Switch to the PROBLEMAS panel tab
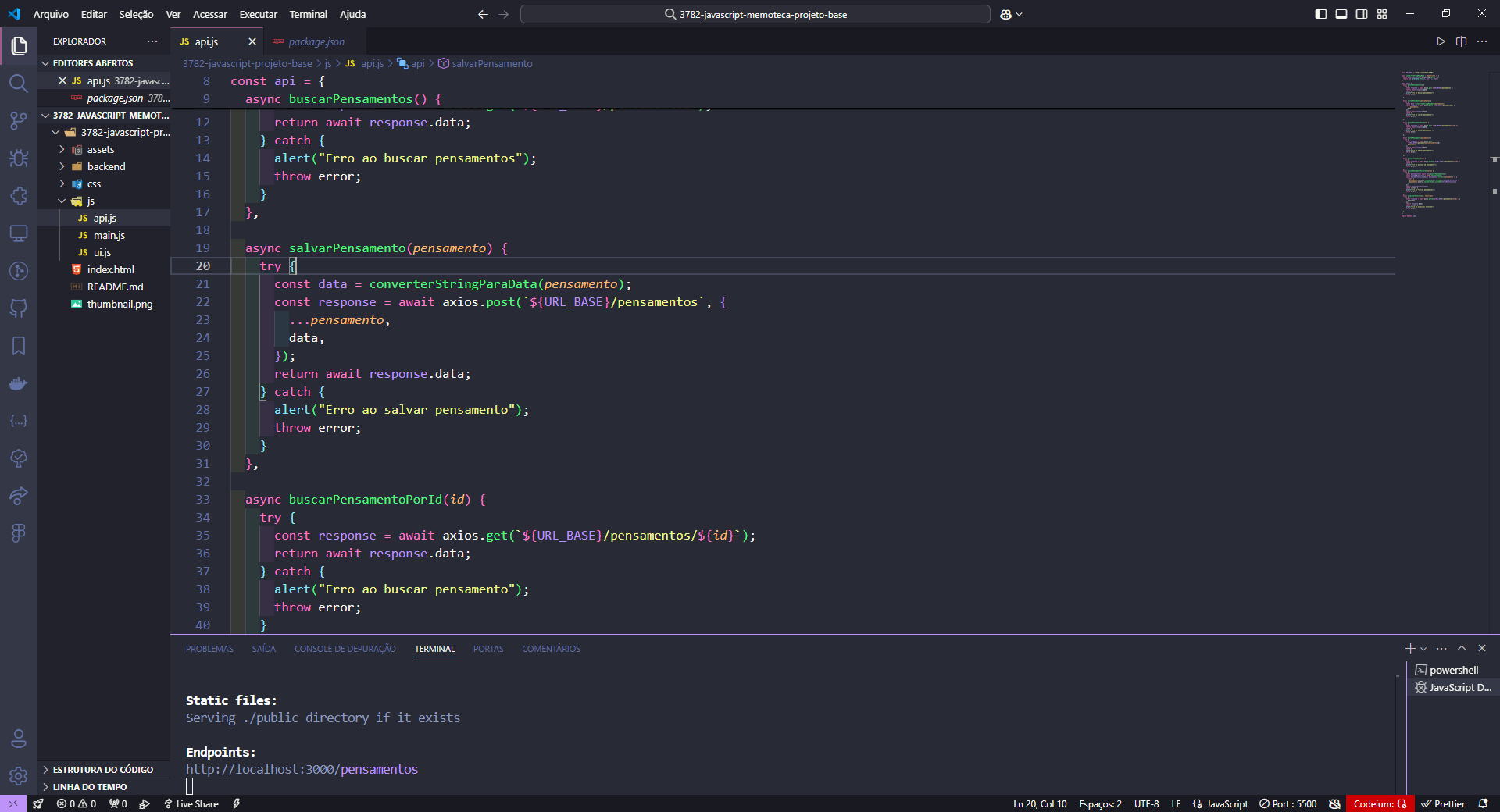Viewport: 1500px width, 812px height. [x=209, y=649]
